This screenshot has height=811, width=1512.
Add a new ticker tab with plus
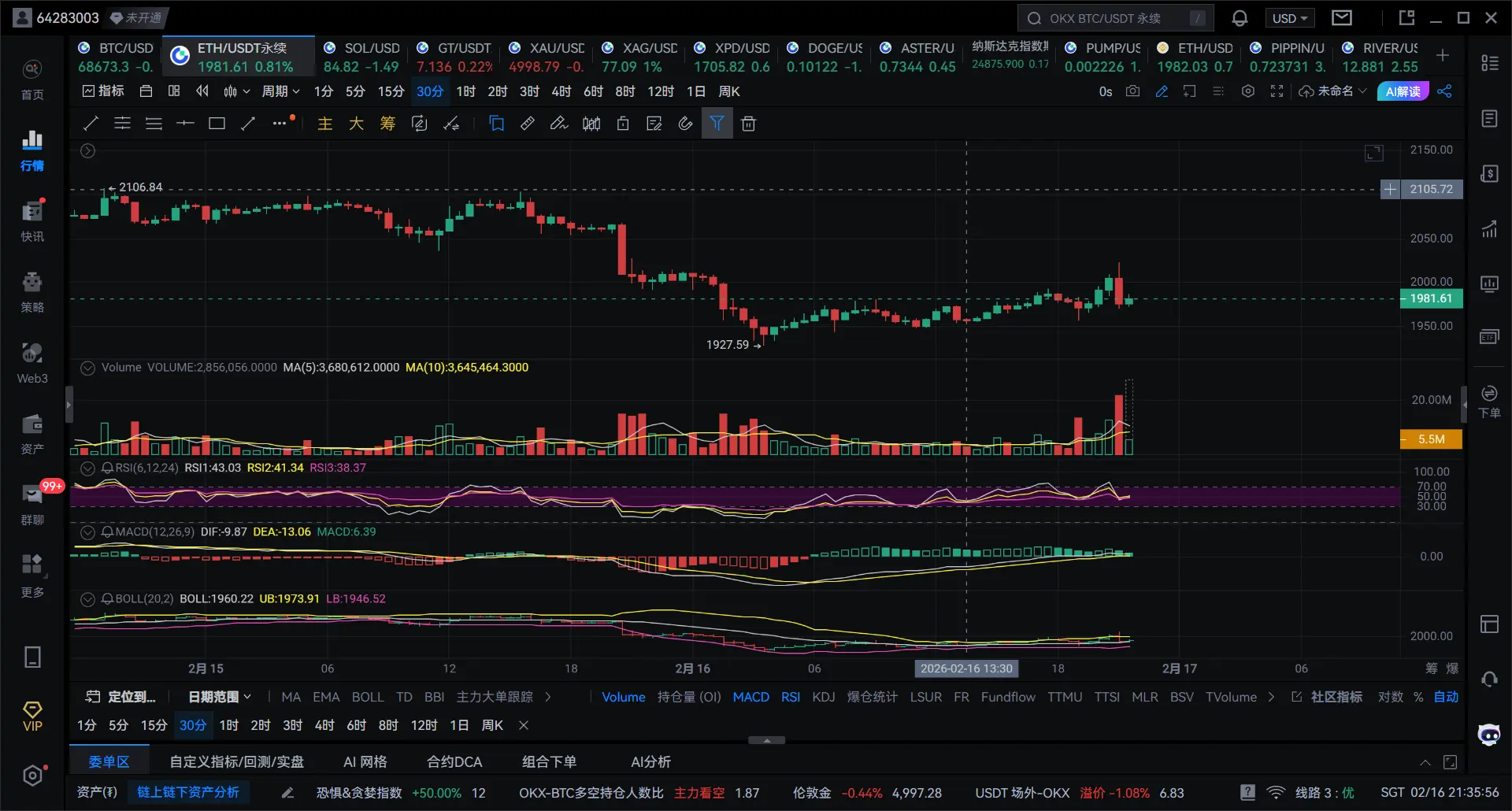pyautogui.click(x=1443, y=55)
